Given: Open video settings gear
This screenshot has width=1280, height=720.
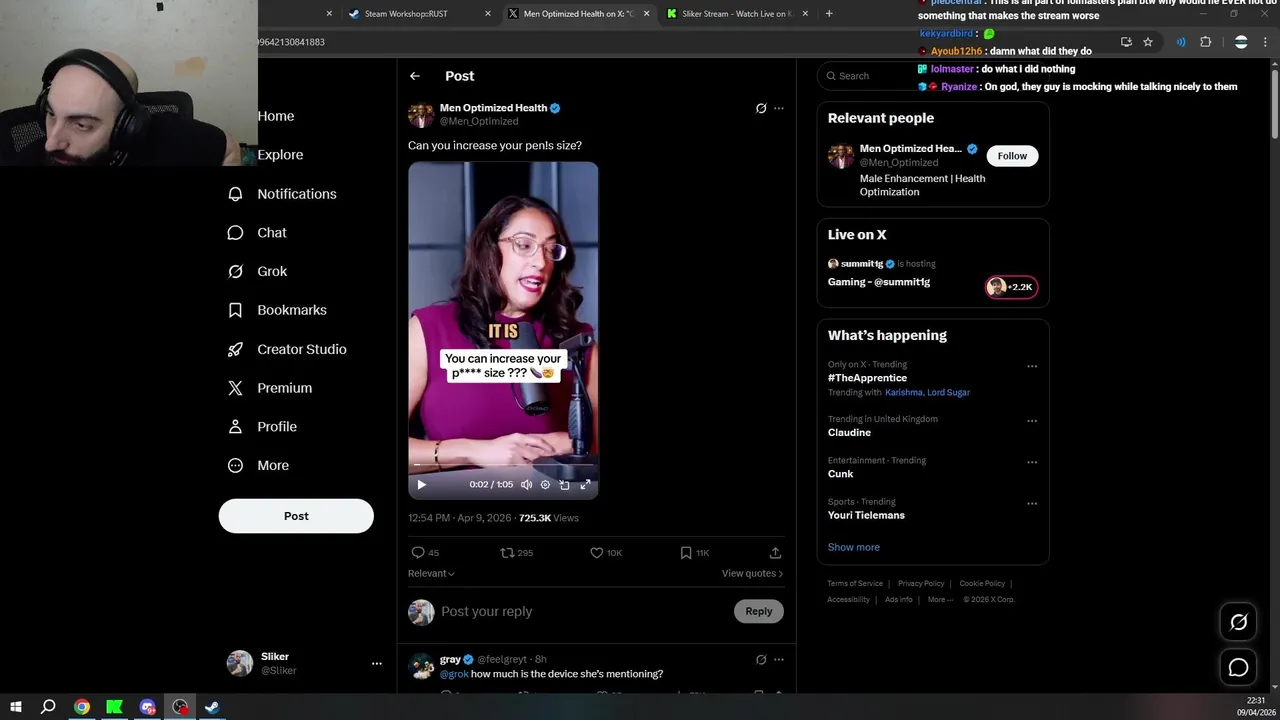Looking at the screenshot, I should coord(545,485).
